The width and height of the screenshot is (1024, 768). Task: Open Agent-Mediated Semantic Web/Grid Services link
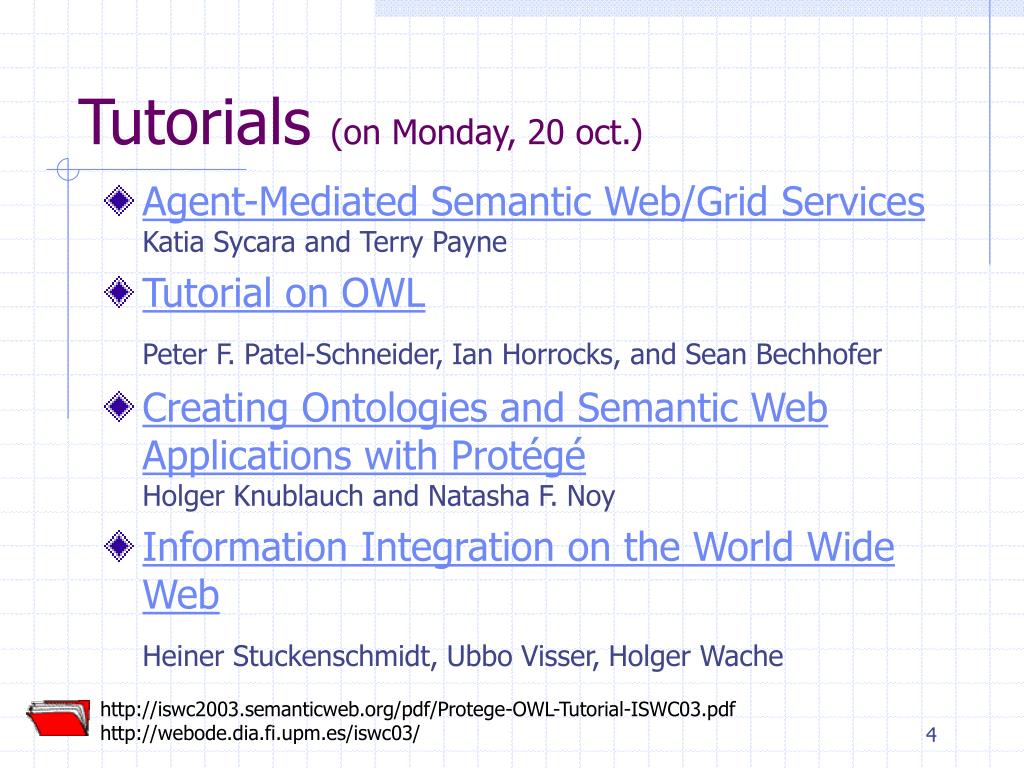tap(534, 201)
